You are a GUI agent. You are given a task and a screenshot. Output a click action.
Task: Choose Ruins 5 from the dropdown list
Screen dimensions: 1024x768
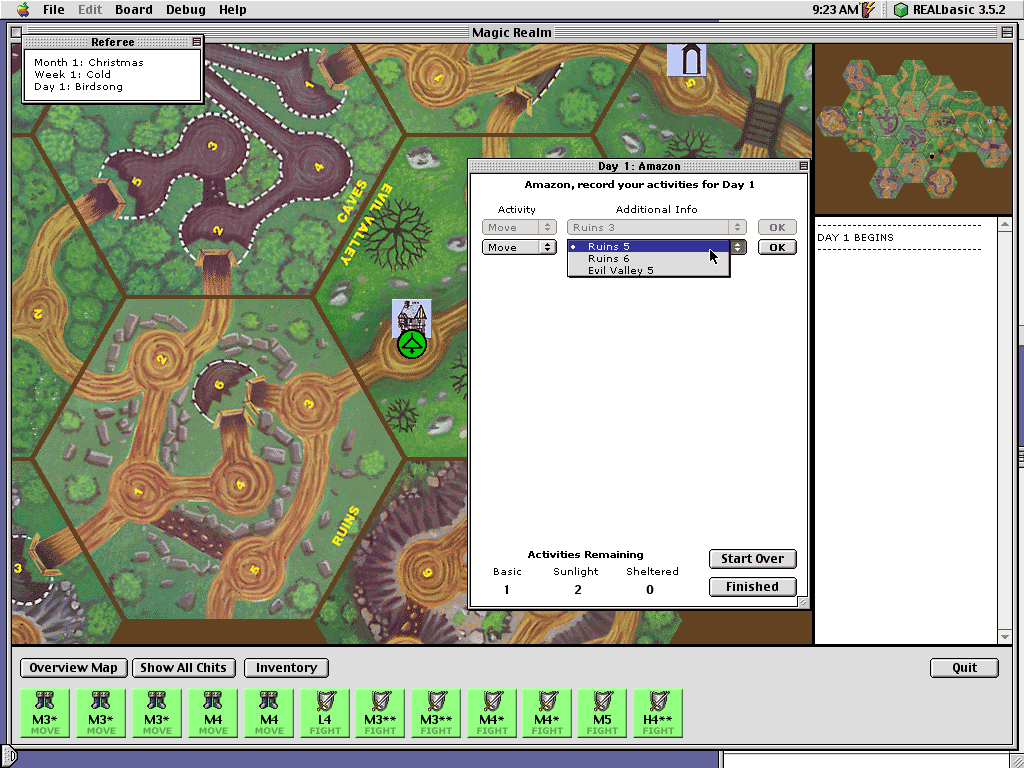(648, 246)
